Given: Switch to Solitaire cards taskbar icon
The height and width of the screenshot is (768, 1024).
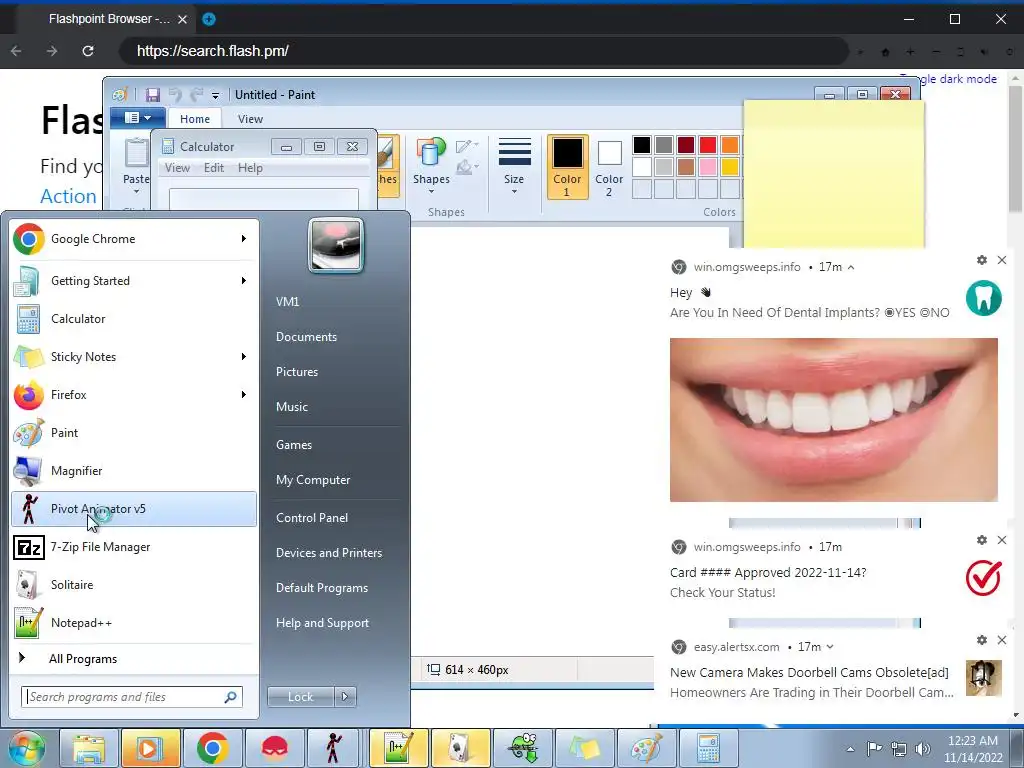Looking at the screenshot, I should 460,748.
